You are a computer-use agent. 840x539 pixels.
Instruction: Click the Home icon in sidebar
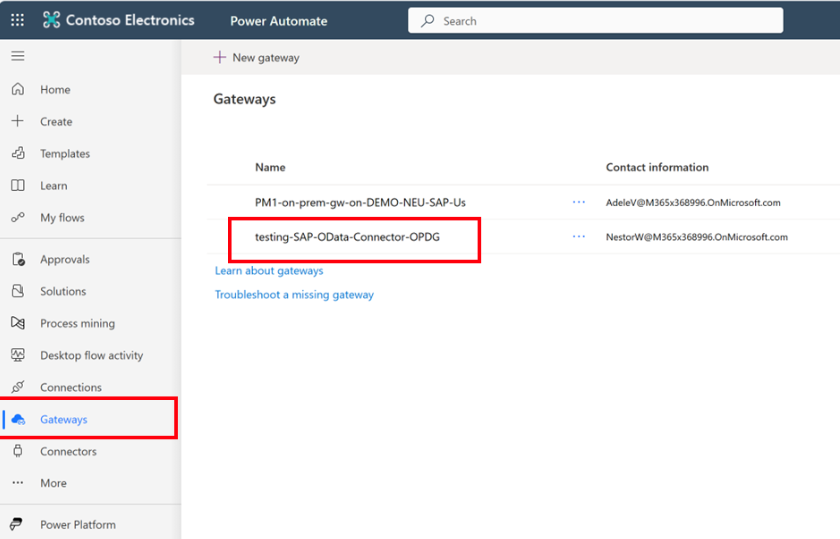[x=17, y=90]
